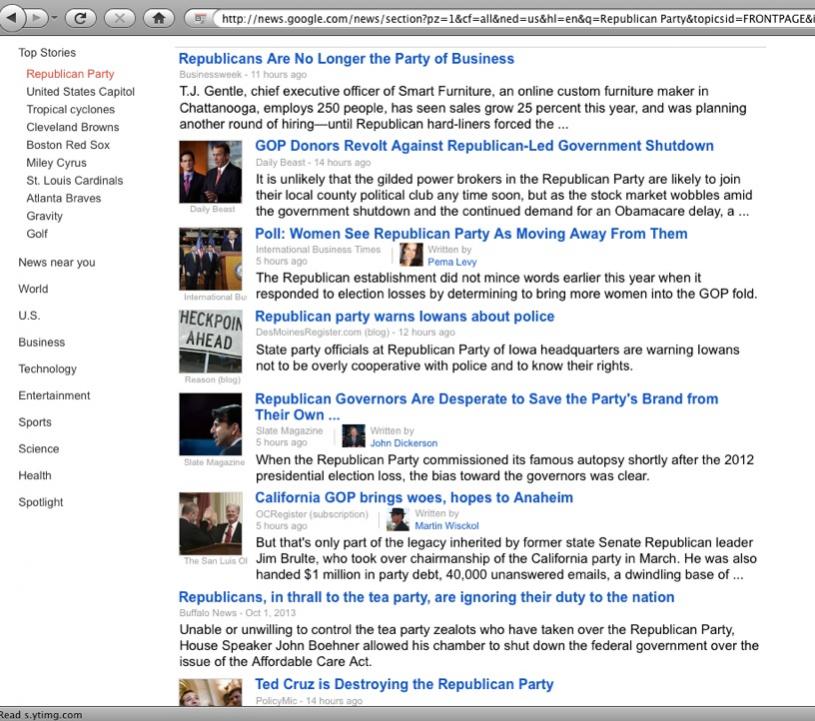Open 'Republican Governors Are Desperate' headline

(x=487, y=407)
